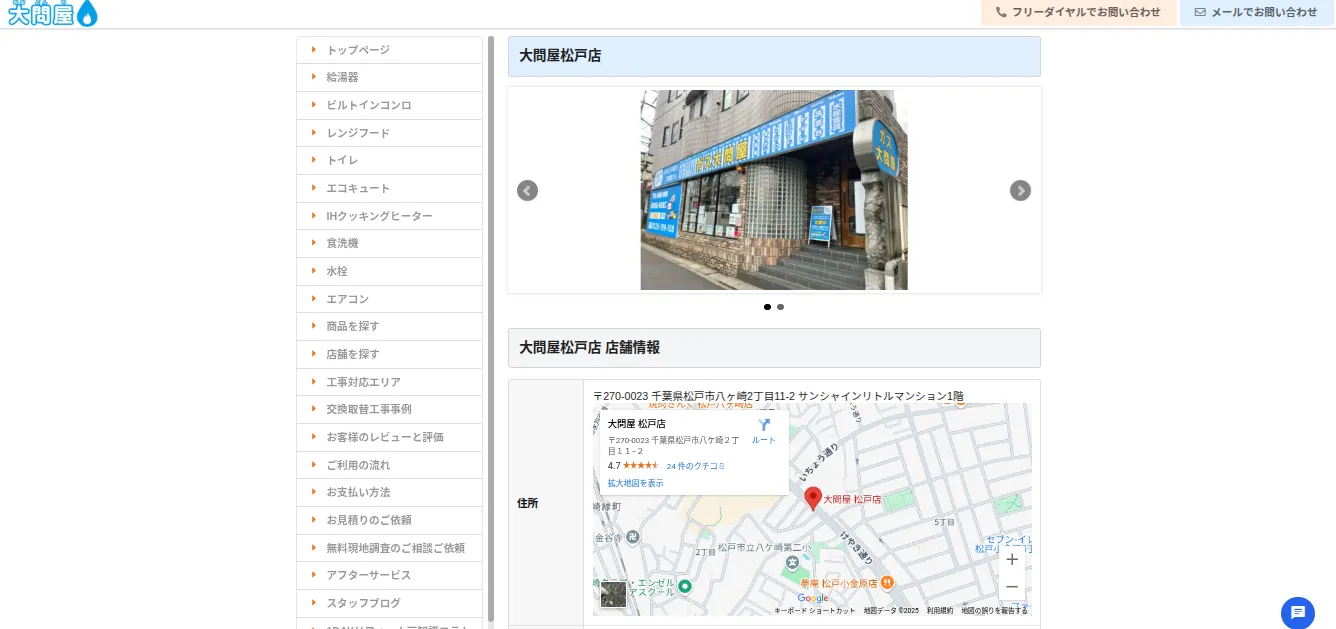This screenshot has width=1336, height=629.
Task: Open 無料現地調査のご相談ご依頼 sidebar item
Action: pyautogui.click(x=389, y=548)
